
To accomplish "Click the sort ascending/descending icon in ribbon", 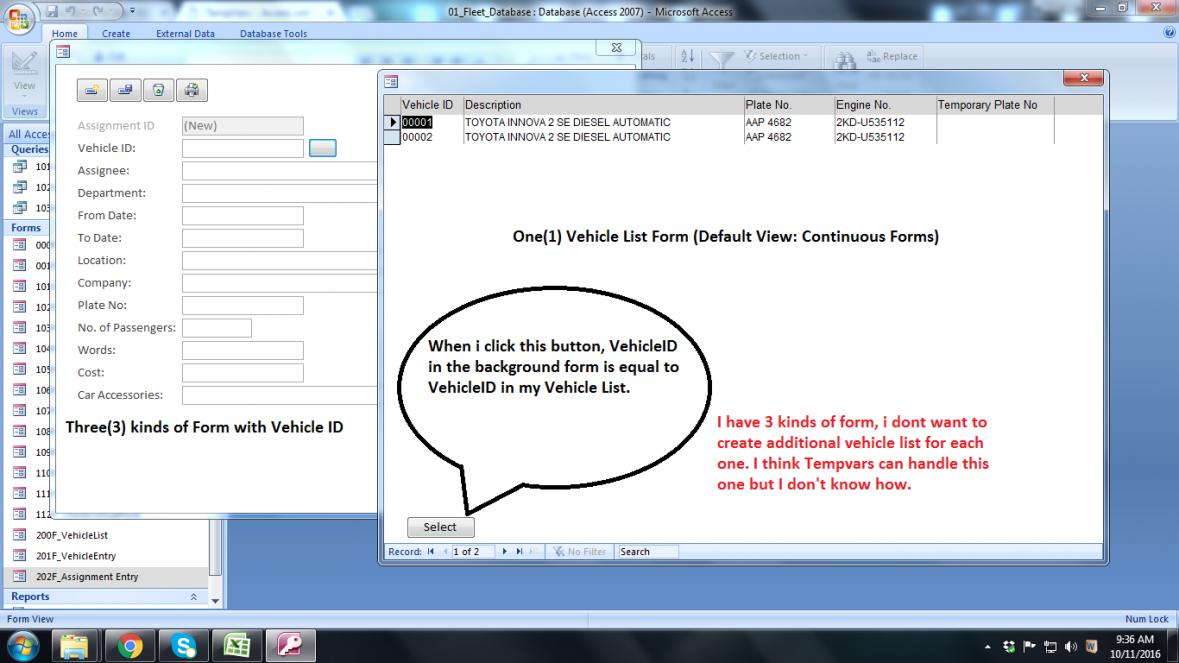I will tap(687, 56).
